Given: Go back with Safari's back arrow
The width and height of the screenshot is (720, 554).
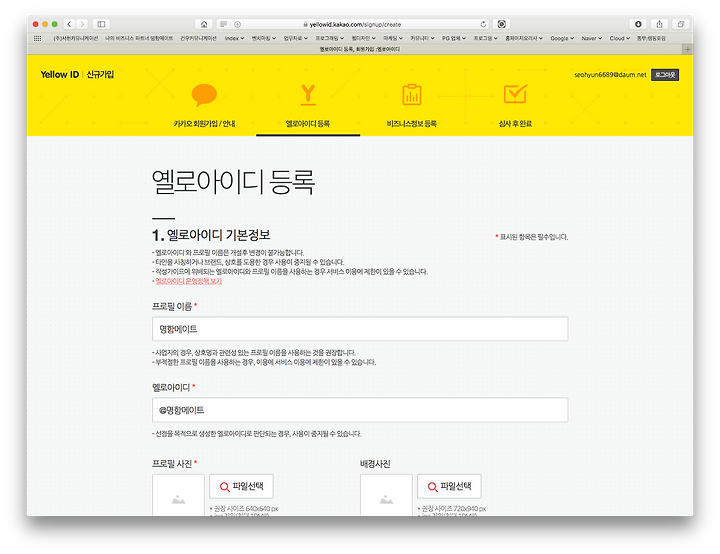Looking at the screenshot, I should pos(69,24).
